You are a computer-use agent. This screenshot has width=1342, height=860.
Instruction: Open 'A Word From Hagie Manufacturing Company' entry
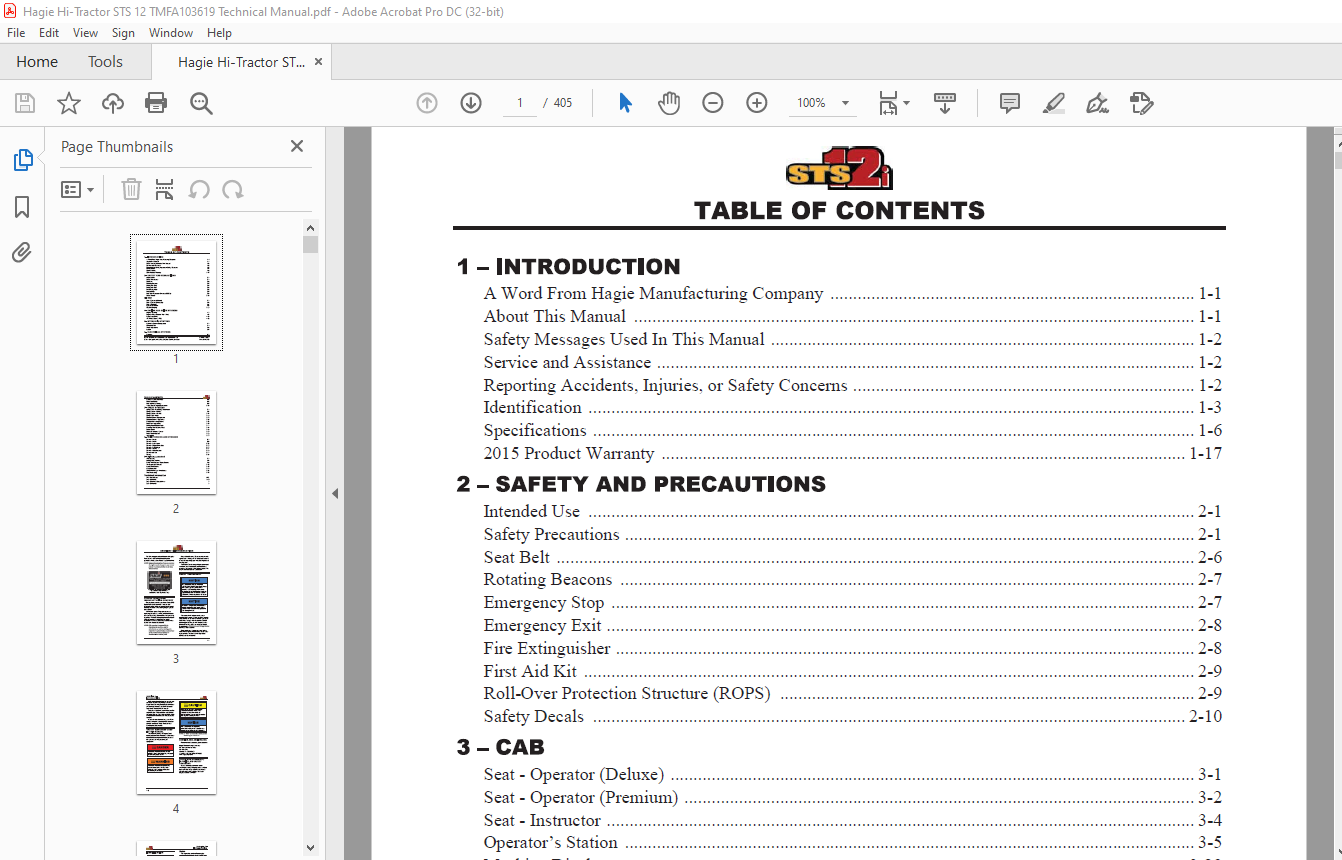point(653,294)
